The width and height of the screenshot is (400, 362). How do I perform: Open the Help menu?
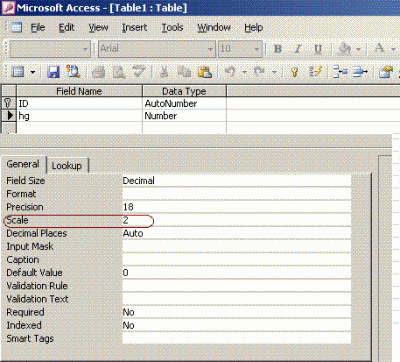pyautogui.click(x=254, y=27)
